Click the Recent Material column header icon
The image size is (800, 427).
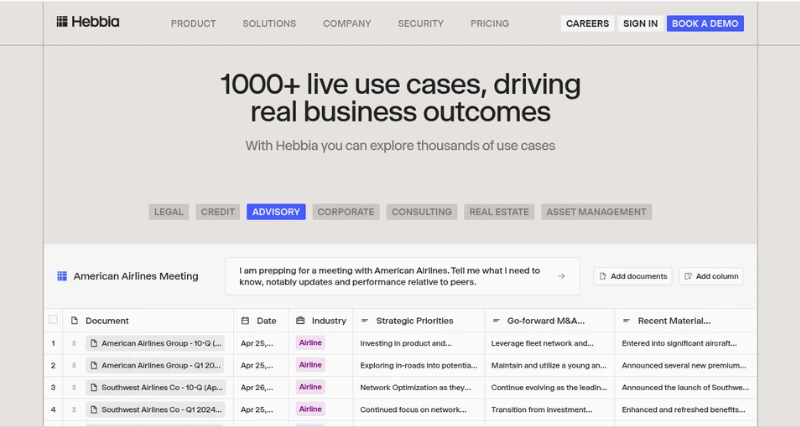[626, 321]
